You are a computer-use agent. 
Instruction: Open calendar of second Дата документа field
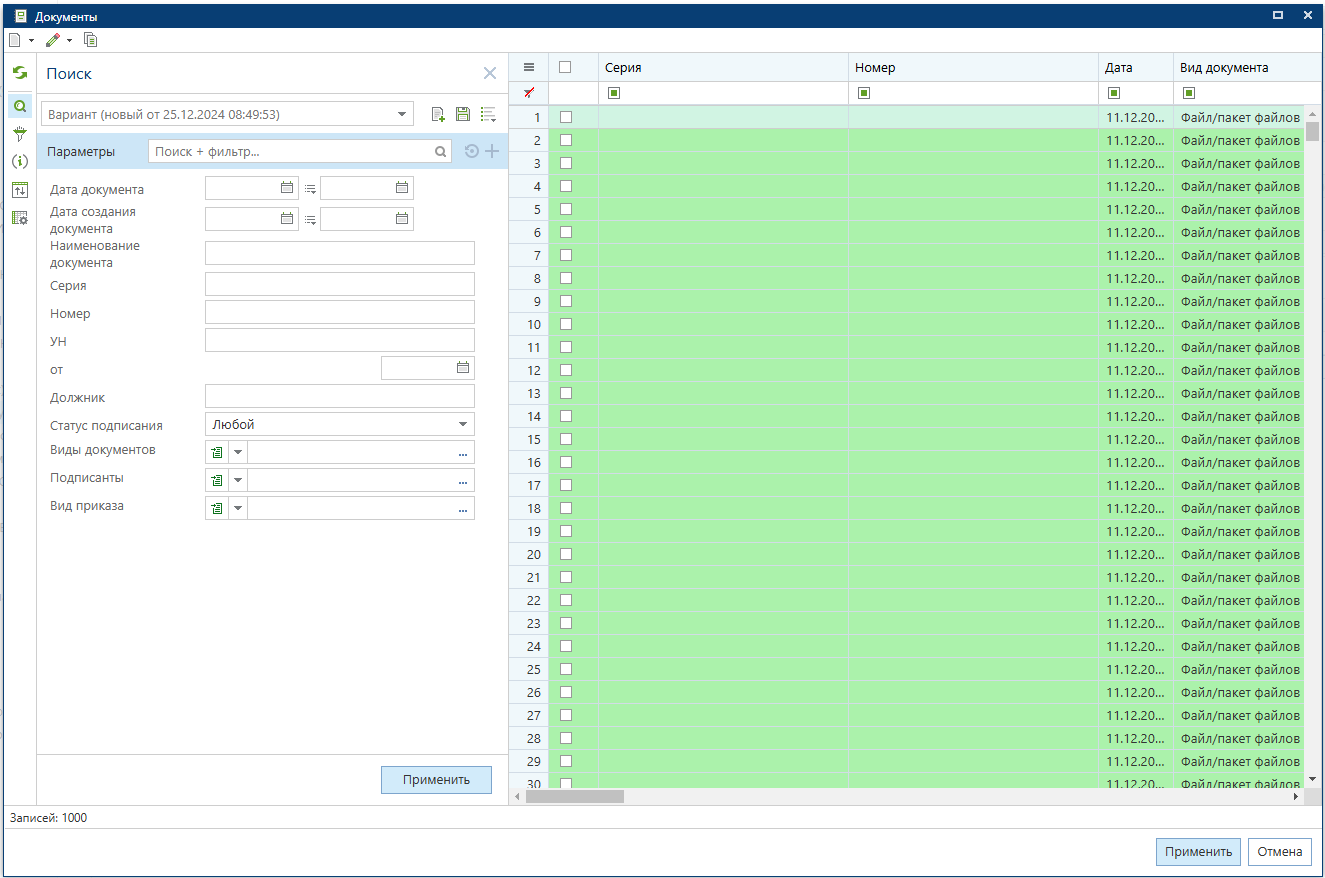[402, 187]
